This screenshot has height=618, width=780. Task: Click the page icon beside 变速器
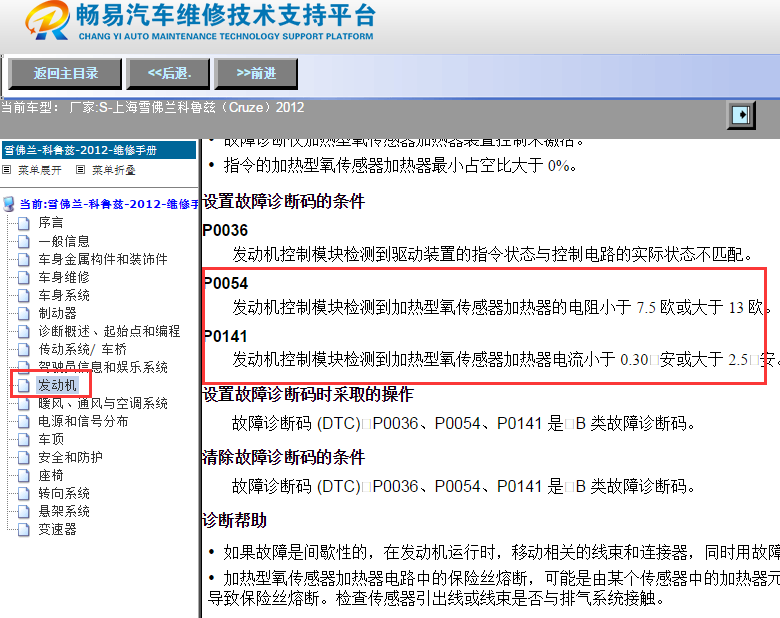coord(23,529)
